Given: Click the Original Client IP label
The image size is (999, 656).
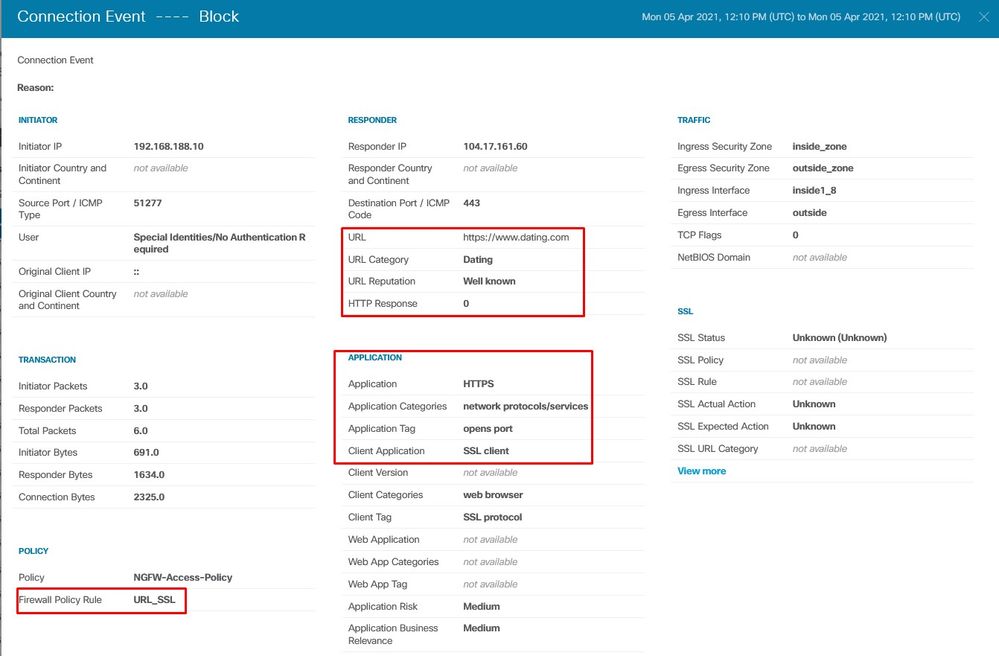Looking at the screenshot, I should click(54, 271).
